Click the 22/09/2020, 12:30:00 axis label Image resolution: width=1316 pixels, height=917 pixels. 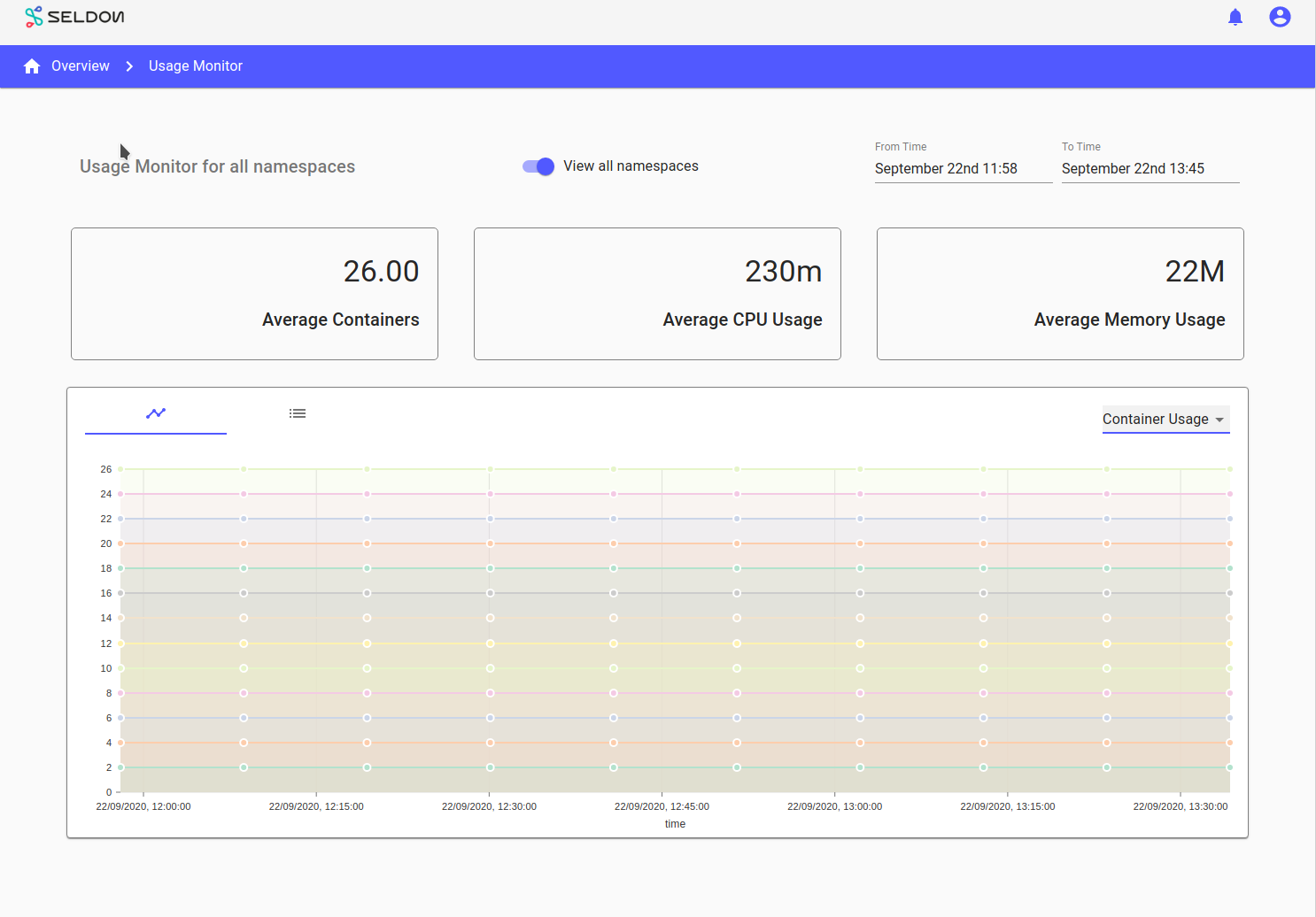coord(489,806)
